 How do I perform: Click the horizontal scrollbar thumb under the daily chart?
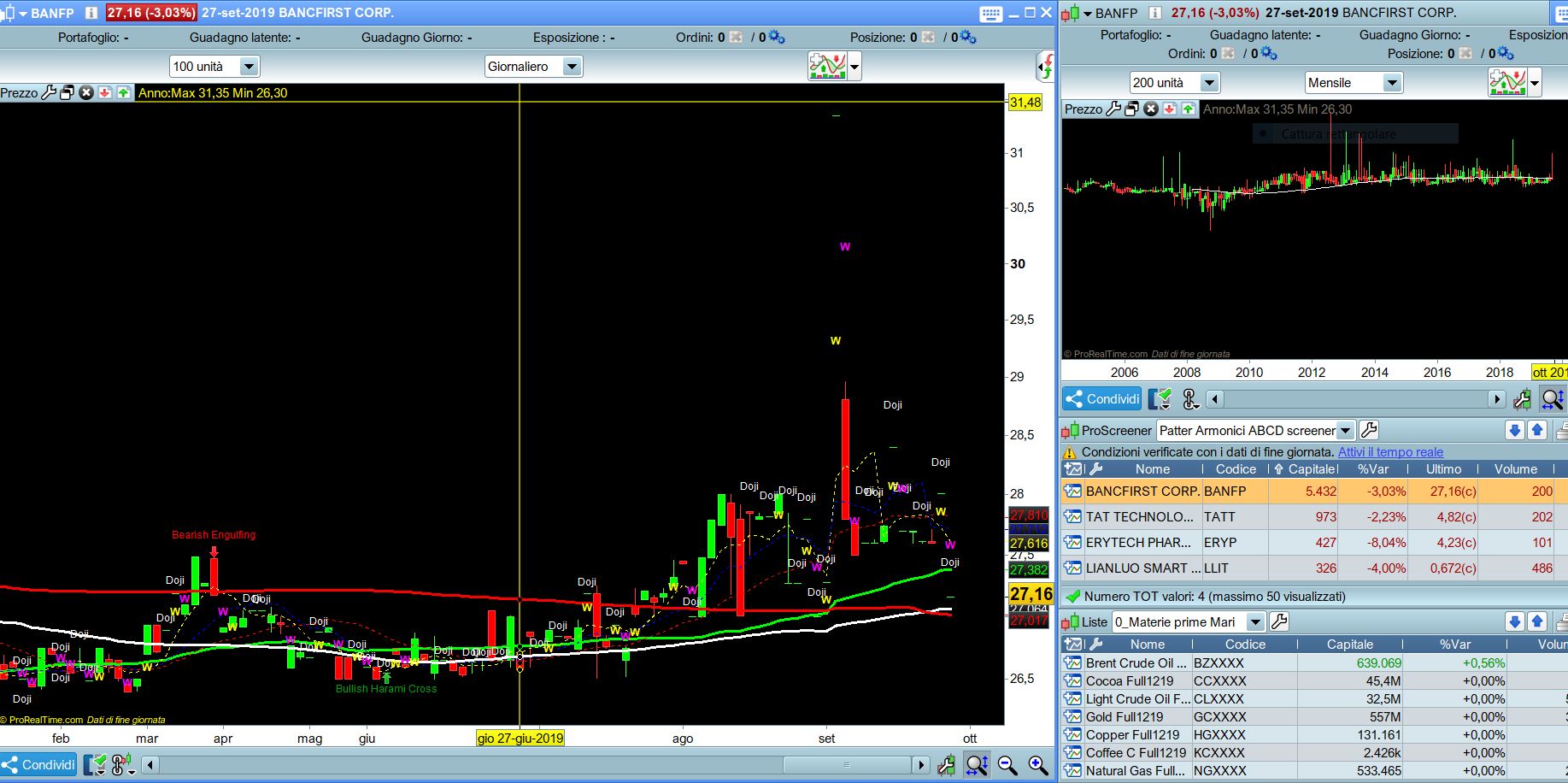pos(846,765)
